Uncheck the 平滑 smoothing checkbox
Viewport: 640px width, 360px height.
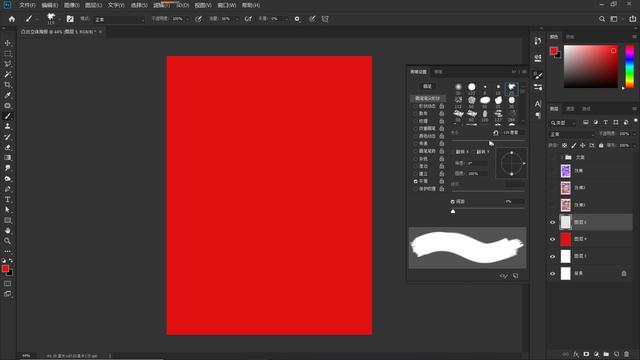point(416,181)
